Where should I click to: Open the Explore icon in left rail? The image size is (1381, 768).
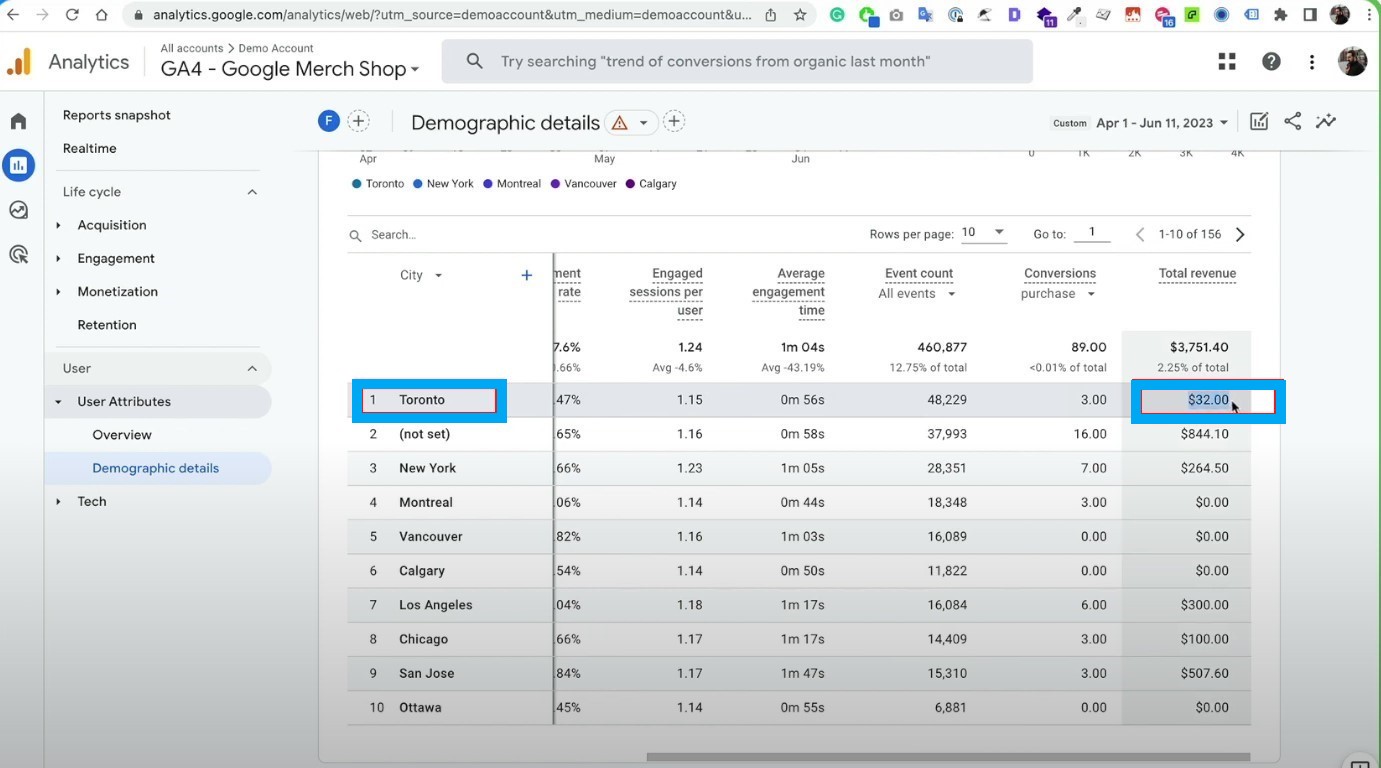18,210
